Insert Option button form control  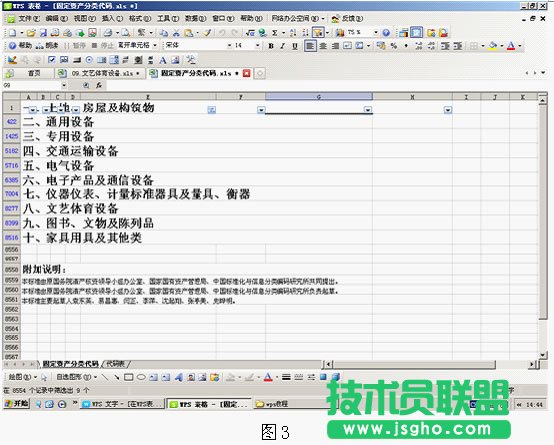tap(89, 60)
